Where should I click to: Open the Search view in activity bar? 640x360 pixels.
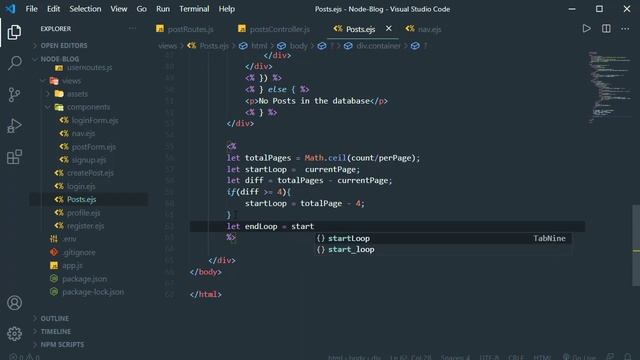[14, 63]
